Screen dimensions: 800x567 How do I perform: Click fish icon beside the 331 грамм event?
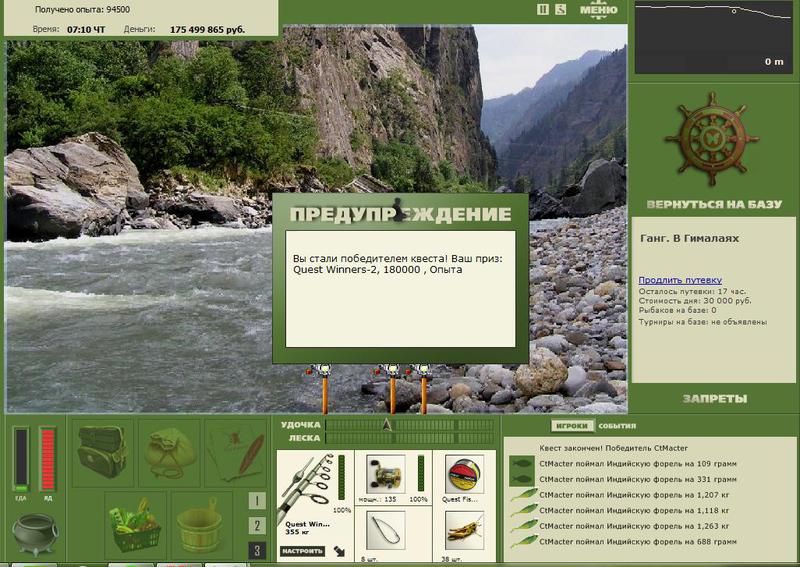(x=521, y=479)
